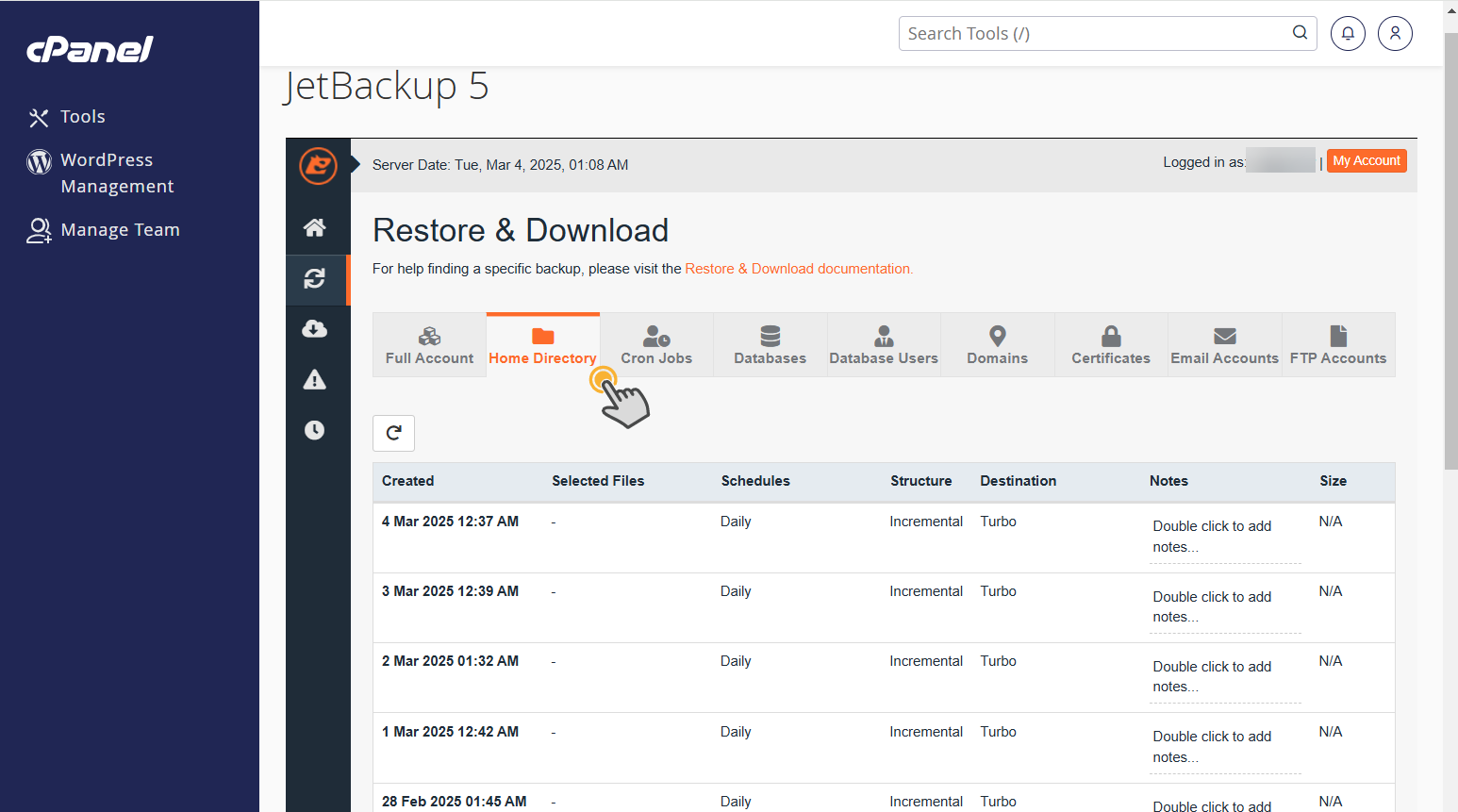The image size is (1458, 812).
Task: Click the Size column header
Action: click(x=1334, y=481)
